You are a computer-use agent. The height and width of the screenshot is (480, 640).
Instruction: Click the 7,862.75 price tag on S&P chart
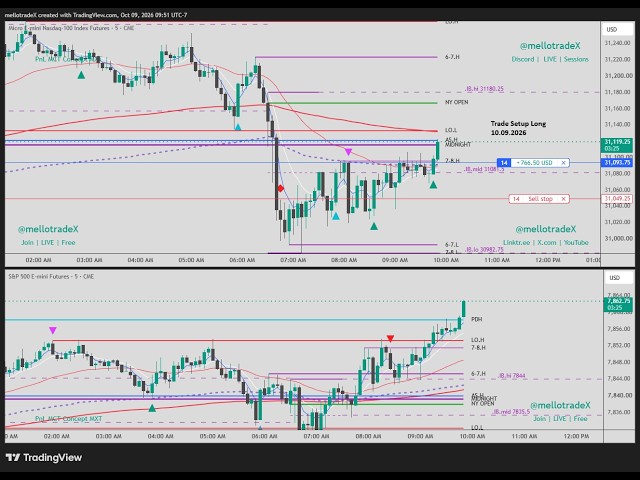tap(618, 304)
